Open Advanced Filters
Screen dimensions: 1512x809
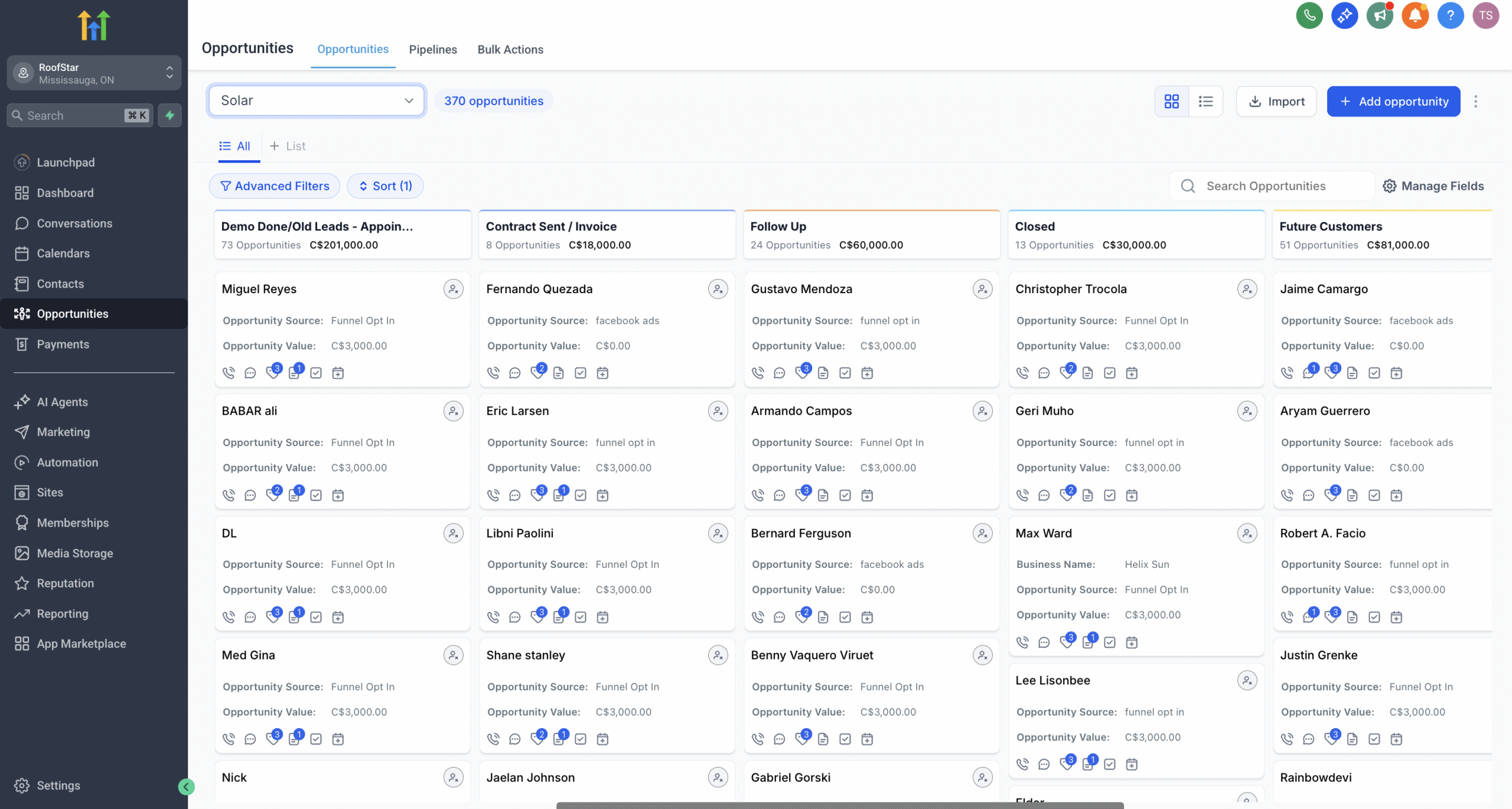(275, 186)
